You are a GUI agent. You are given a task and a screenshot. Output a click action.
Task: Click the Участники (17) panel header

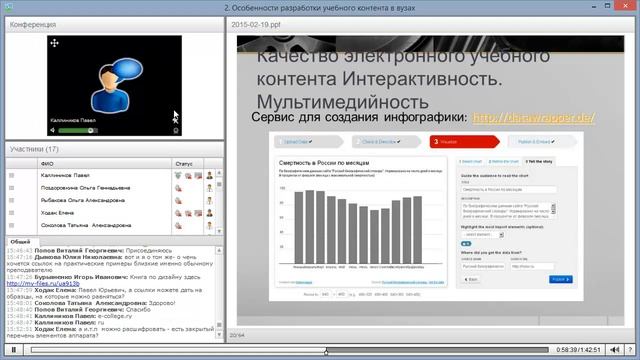click(114, 149)
